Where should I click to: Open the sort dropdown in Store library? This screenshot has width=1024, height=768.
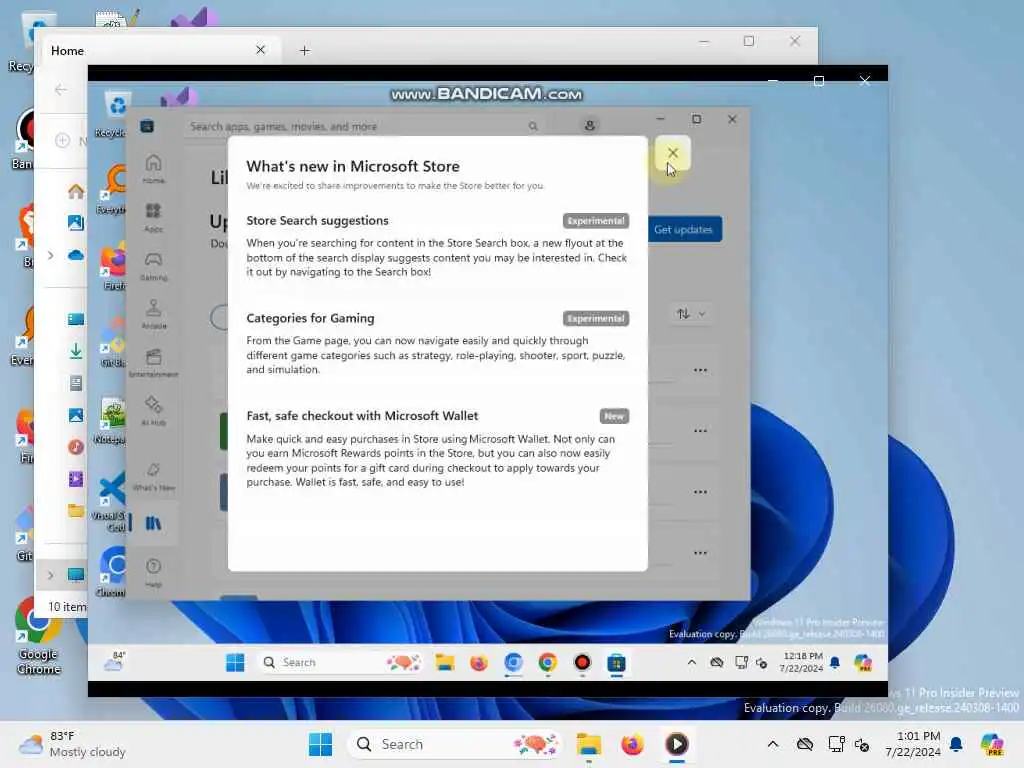pyautogui.click(x=691, y=314)
